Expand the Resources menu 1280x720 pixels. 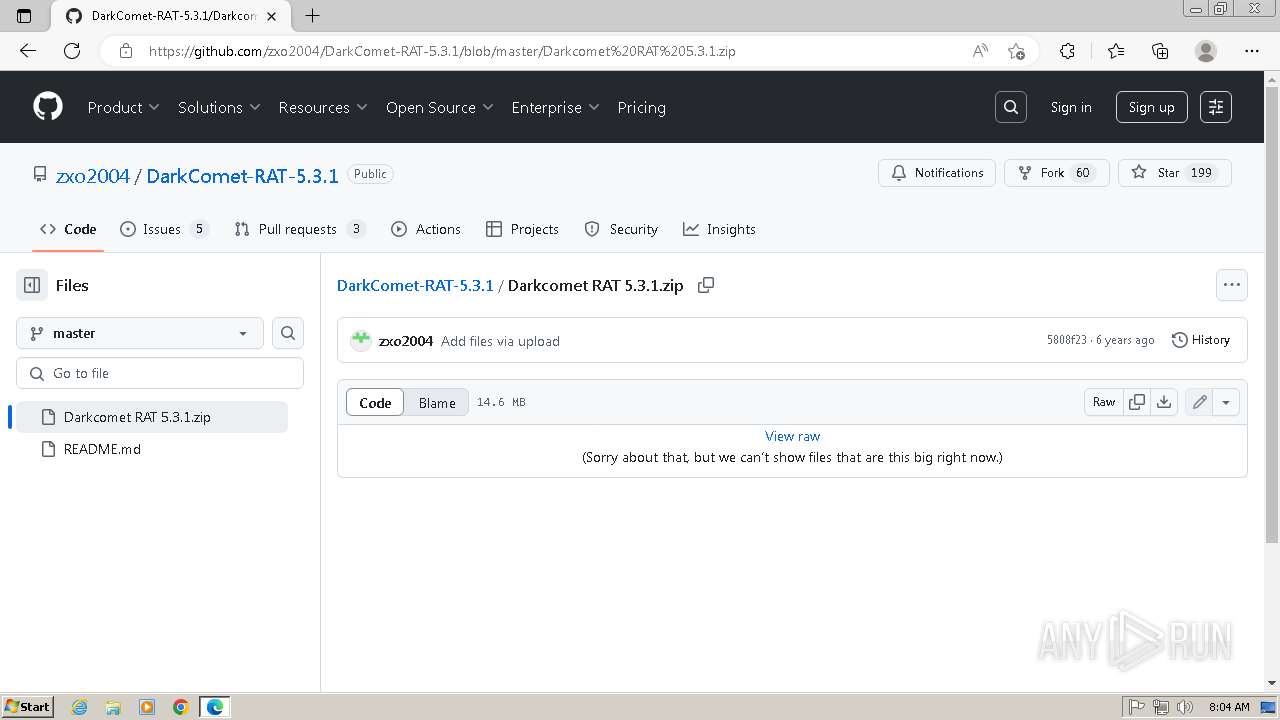[x=323, y=107]
